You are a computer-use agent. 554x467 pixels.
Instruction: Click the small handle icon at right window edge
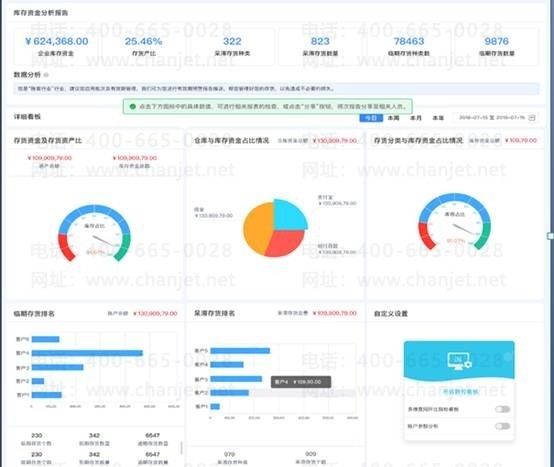coord(550,236)
